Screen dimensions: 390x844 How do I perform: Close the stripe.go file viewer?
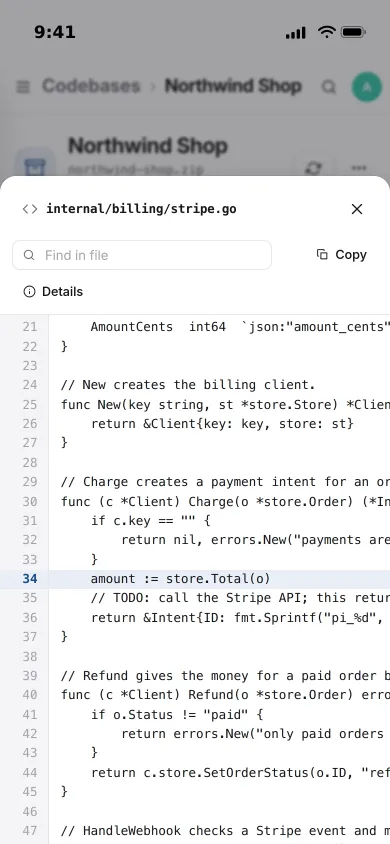[357, 209]
